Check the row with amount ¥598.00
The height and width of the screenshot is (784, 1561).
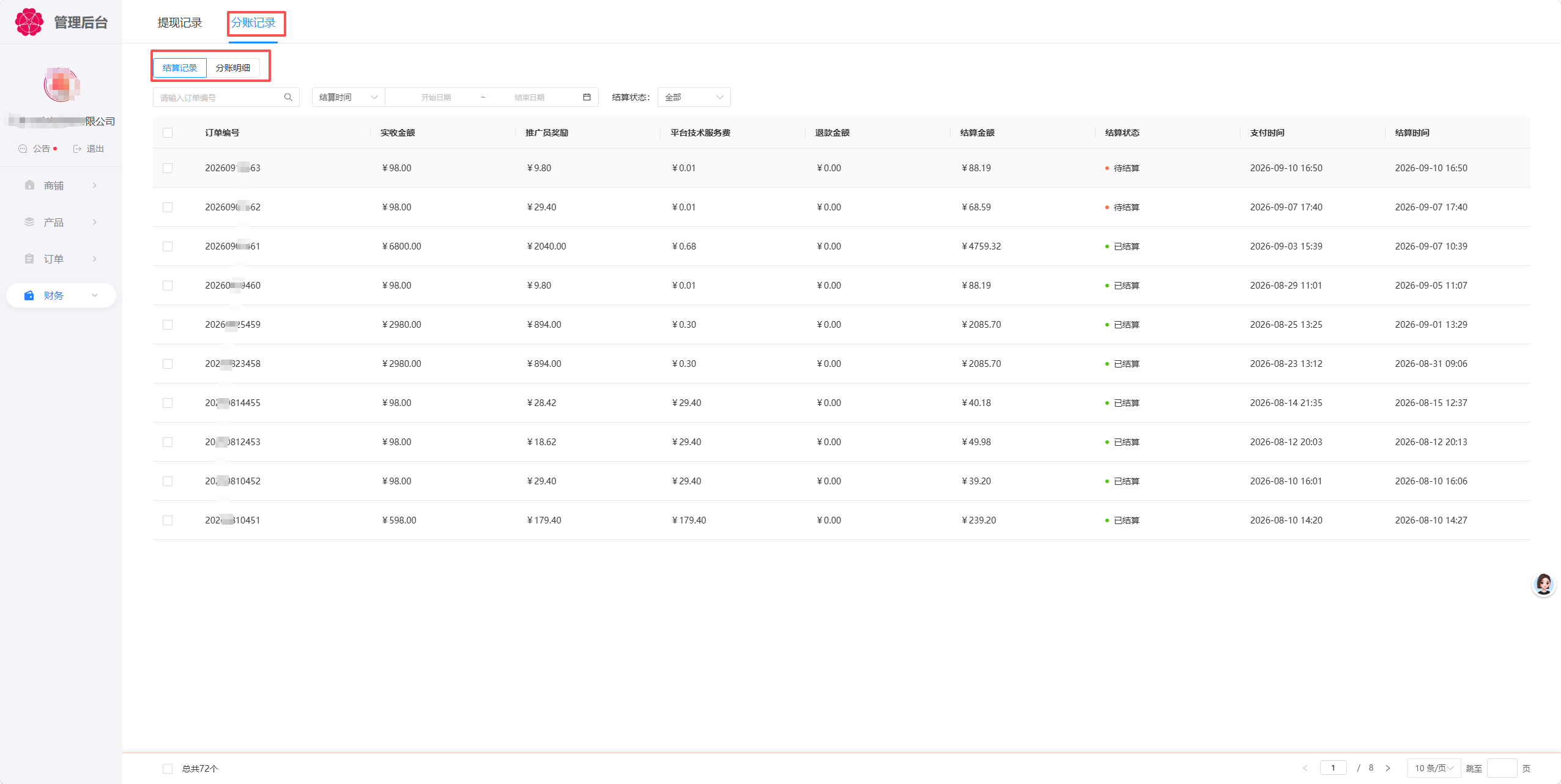pyautogui.click(x=168, y=520)
